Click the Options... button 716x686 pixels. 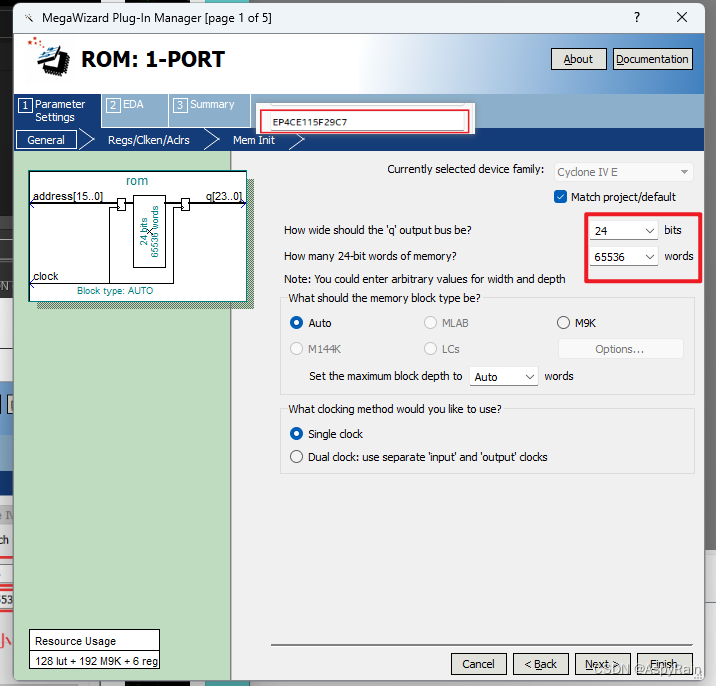[621, 349]
